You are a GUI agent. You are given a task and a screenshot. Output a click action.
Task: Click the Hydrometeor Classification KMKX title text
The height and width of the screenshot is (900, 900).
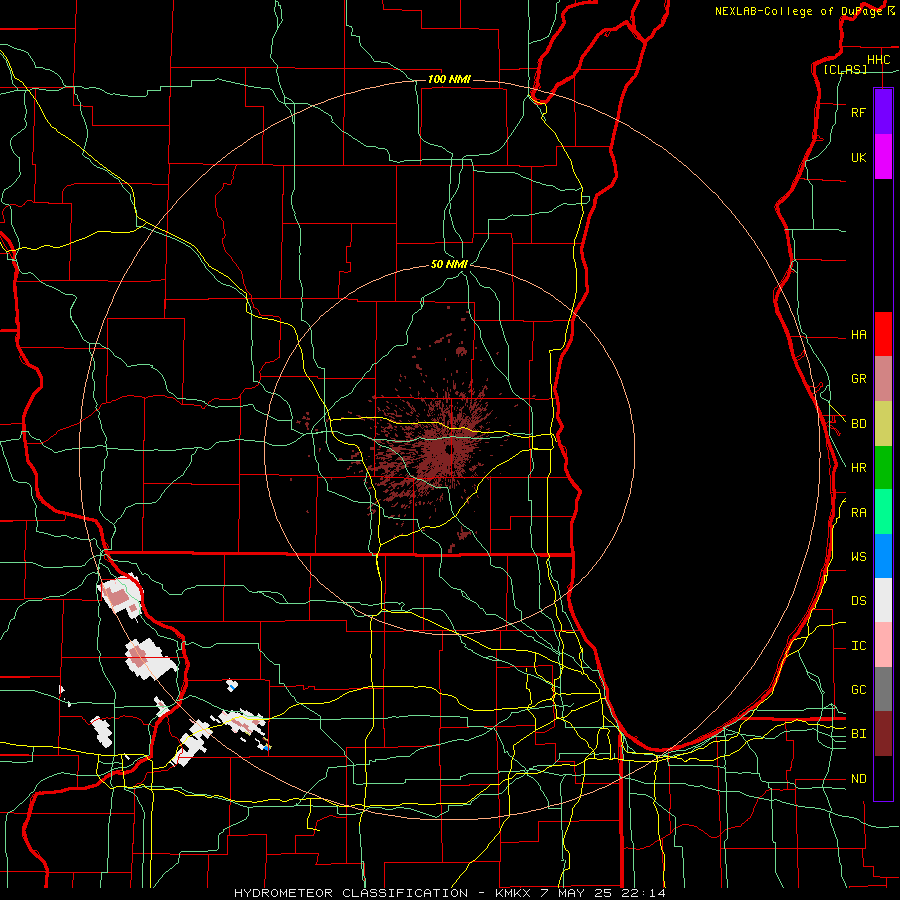click(x=450, y=893)
